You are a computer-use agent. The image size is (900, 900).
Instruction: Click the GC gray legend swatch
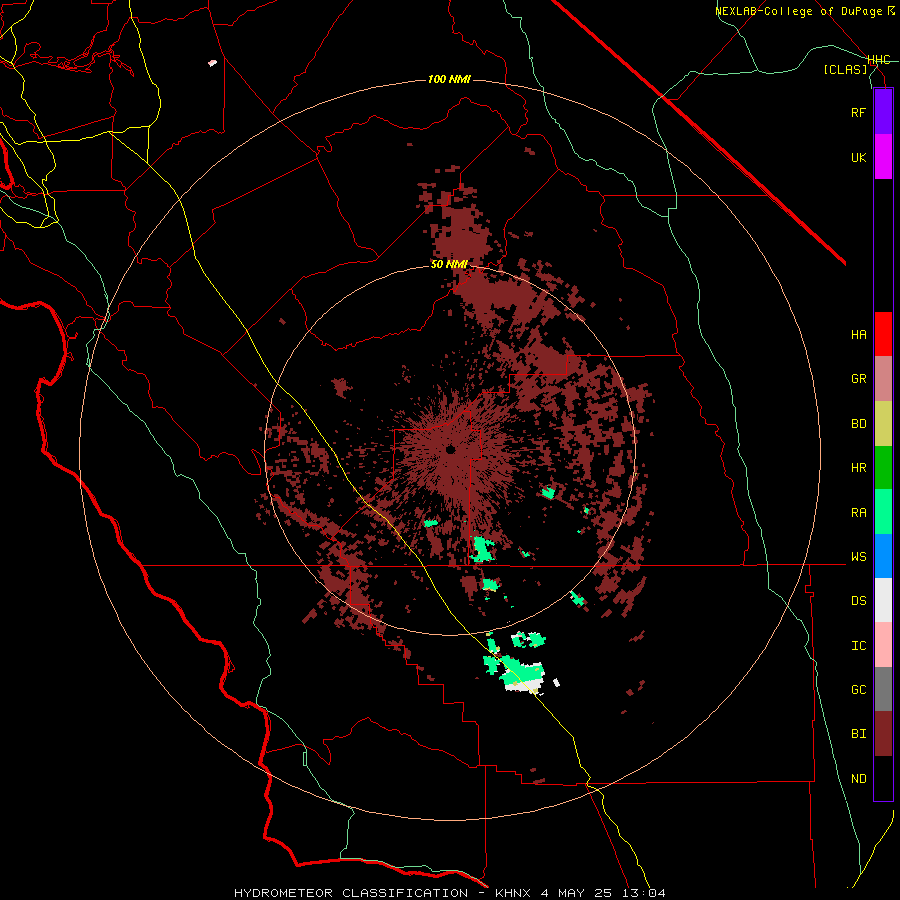coord(883,689)
